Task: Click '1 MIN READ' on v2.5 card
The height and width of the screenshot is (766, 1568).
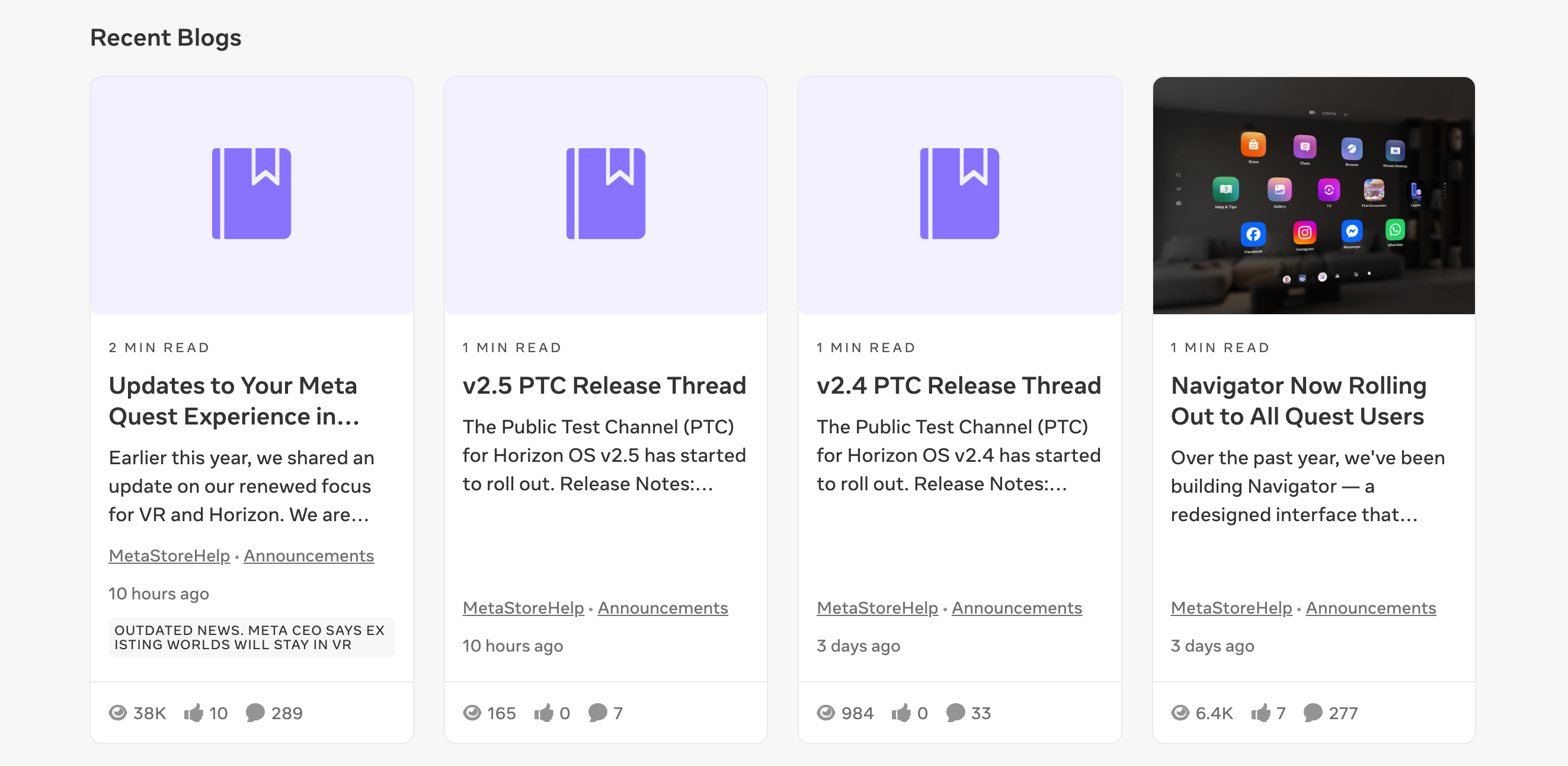Action: pyautogui.click(x=512, y=347)
